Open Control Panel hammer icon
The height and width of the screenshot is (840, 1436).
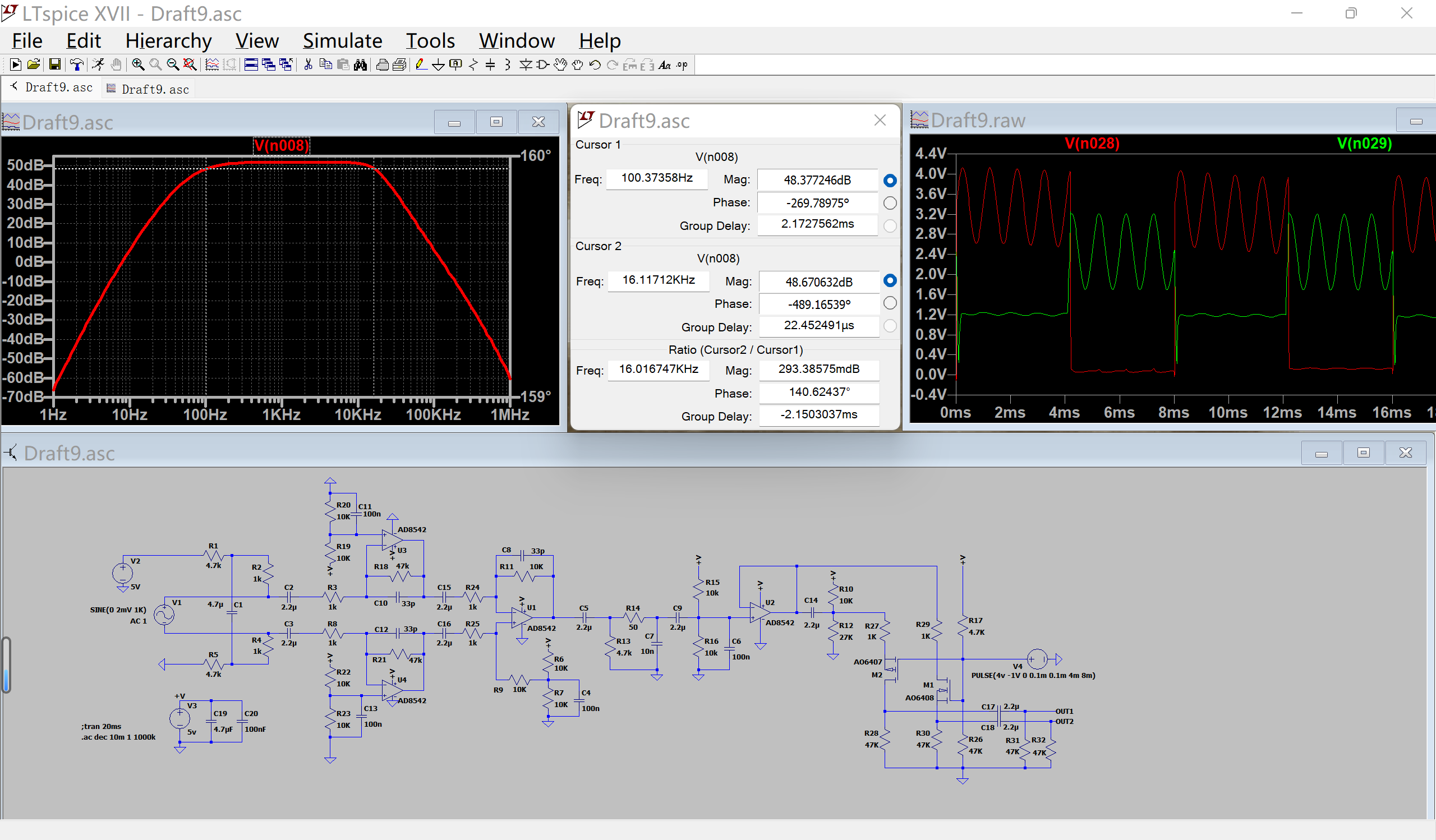76,65
